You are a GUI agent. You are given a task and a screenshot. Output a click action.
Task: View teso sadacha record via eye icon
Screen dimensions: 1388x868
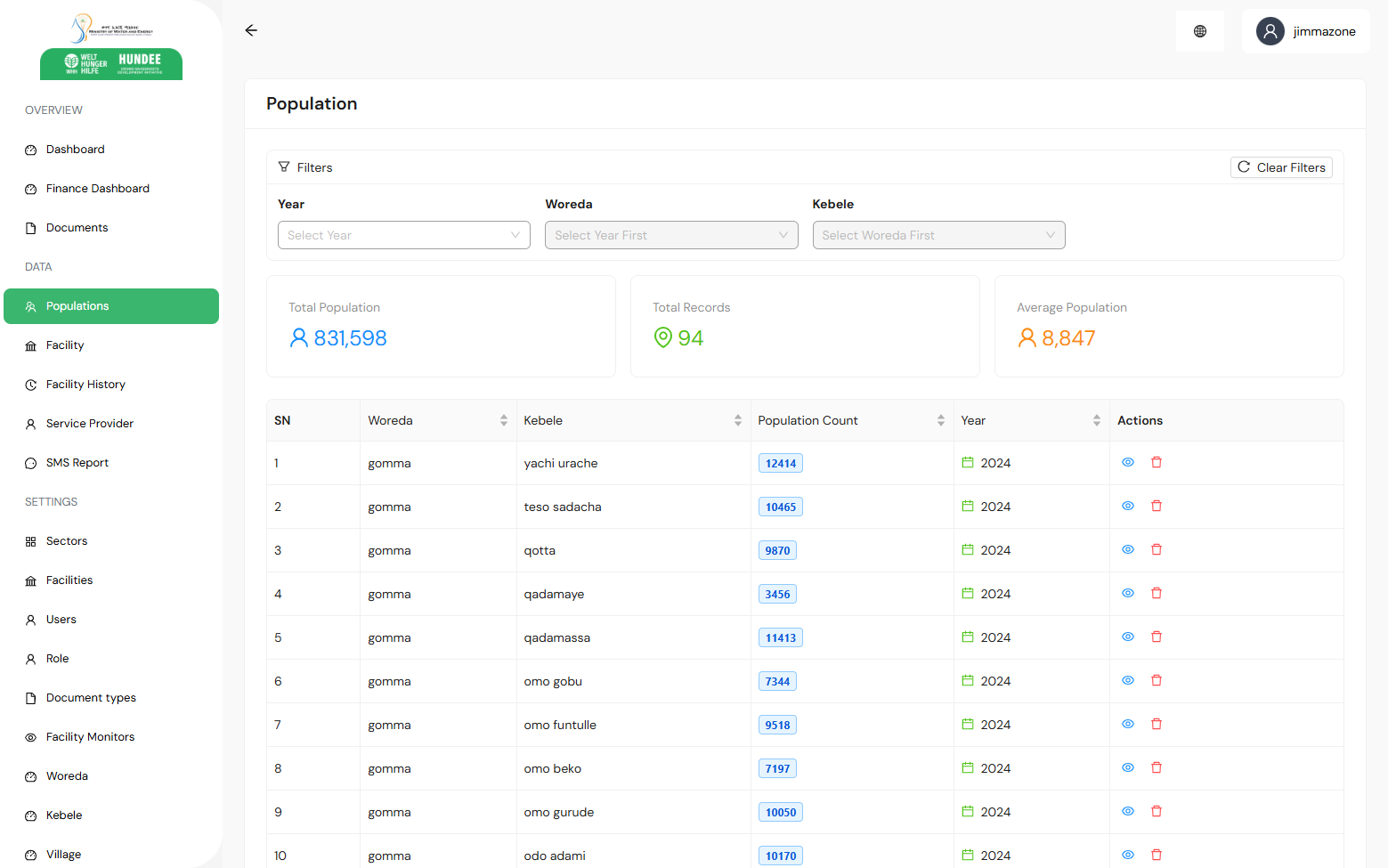1127,506
